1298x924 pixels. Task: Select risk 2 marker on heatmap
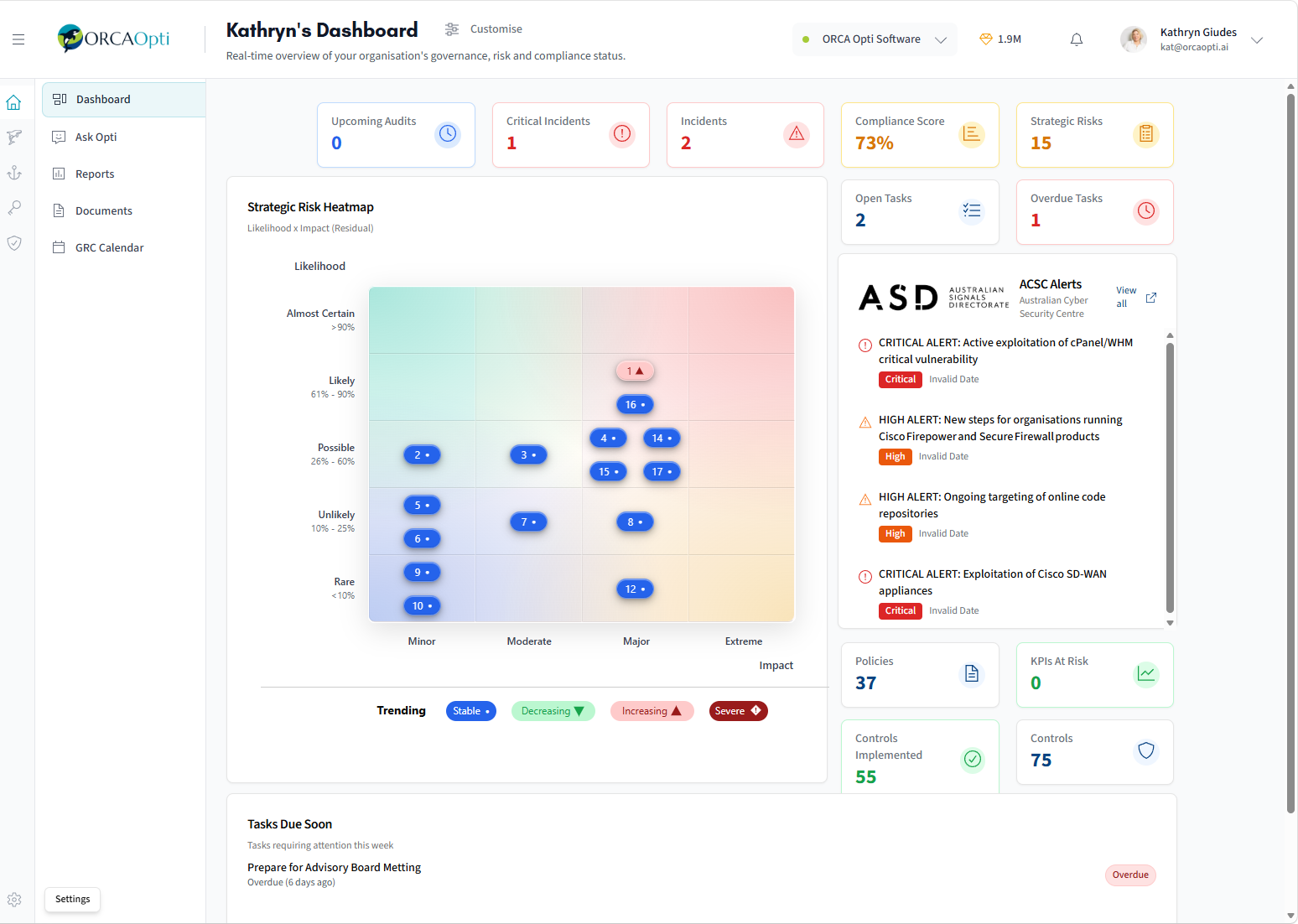coord(422,454)
